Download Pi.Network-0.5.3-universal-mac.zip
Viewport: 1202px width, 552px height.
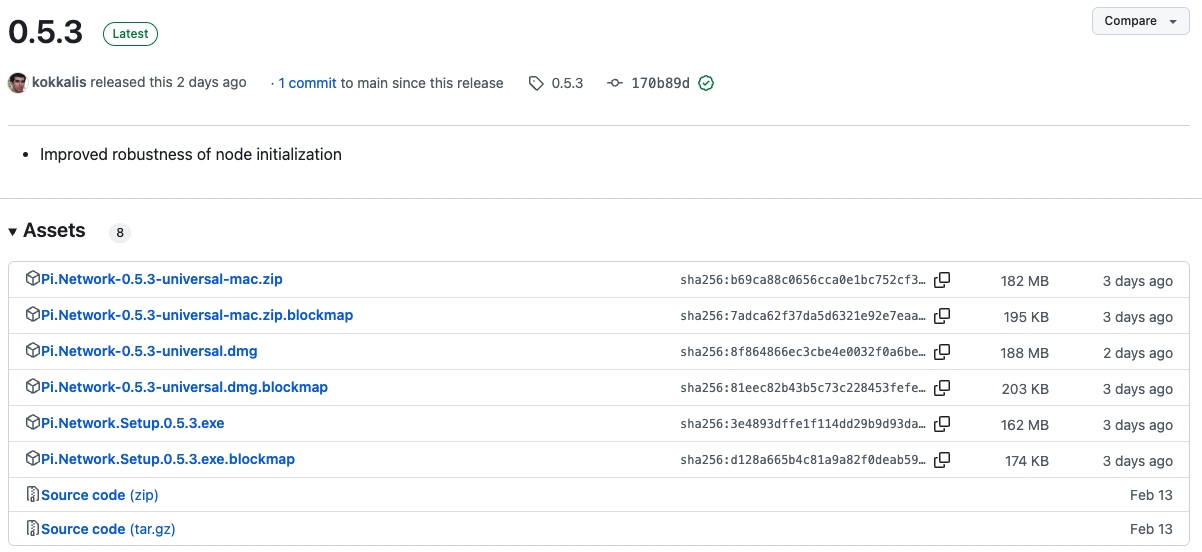(161, 279)
